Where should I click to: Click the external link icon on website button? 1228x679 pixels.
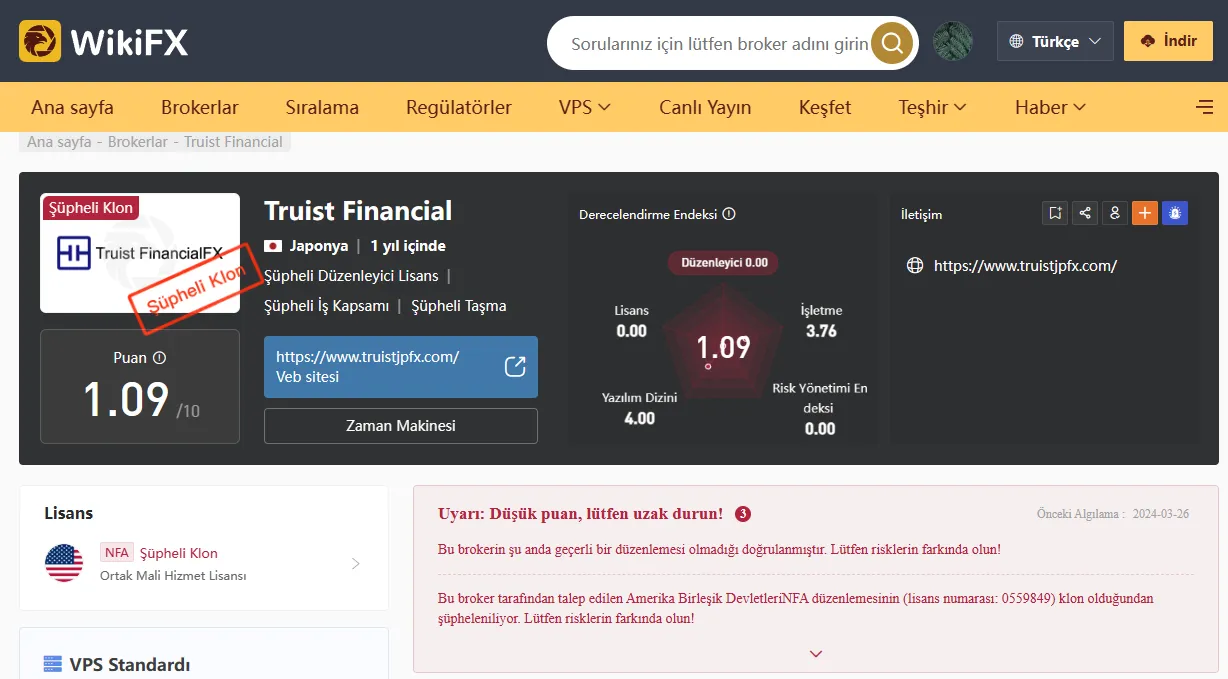point(515,366)
